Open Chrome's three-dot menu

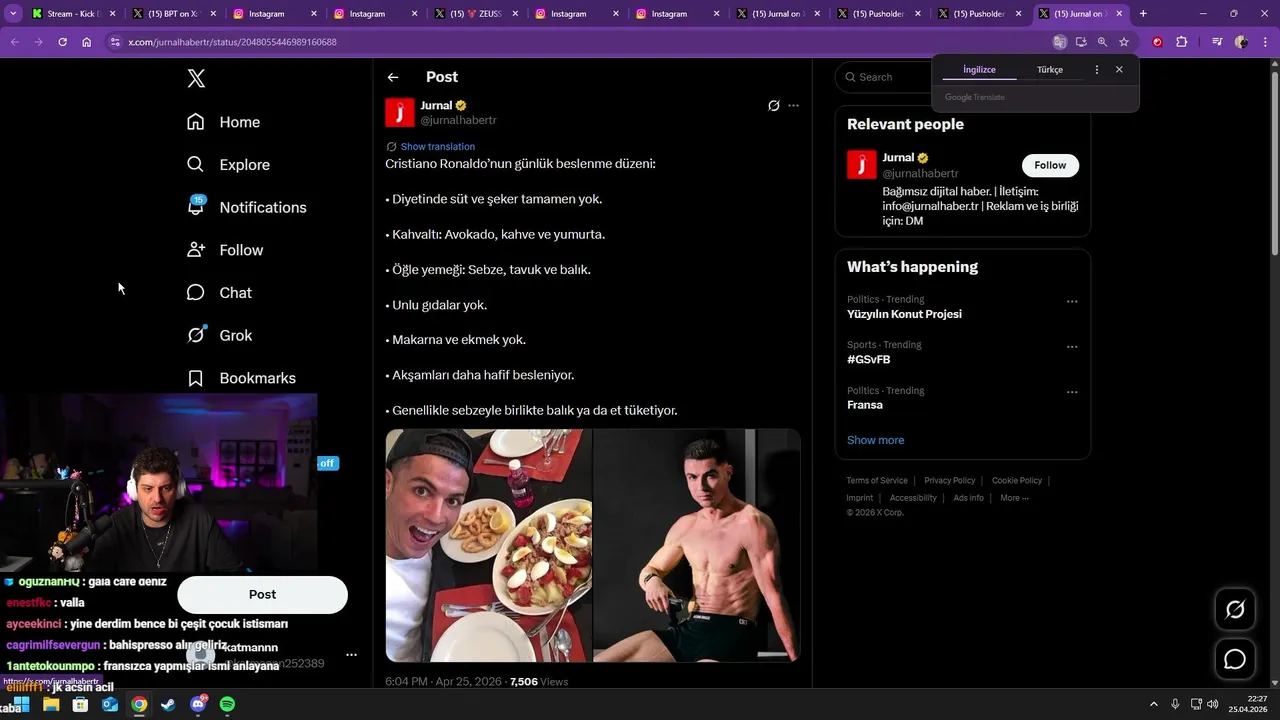(1265, 42)
